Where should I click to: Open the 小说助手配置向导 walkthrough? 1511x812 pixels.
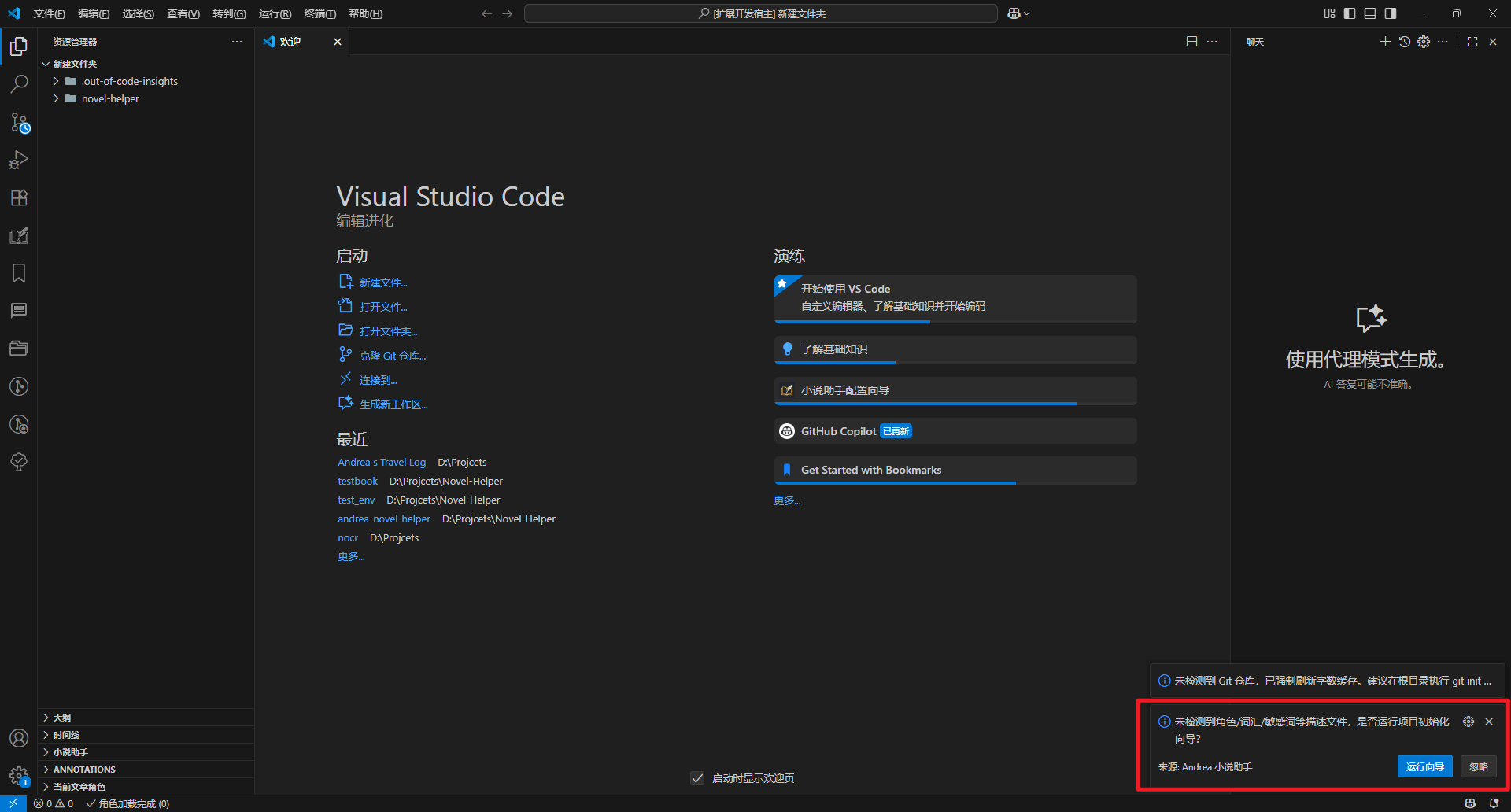point(955,390)
